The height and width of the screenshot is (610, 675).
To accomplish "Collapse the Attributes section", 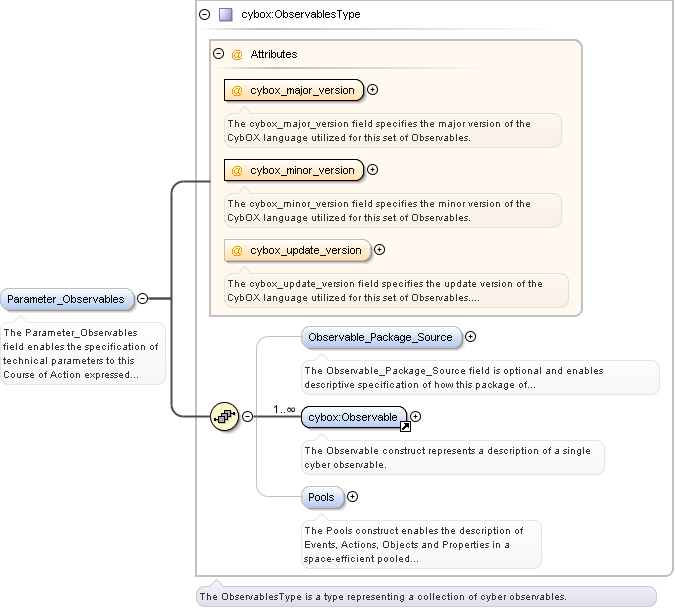I will click(219, 54).
